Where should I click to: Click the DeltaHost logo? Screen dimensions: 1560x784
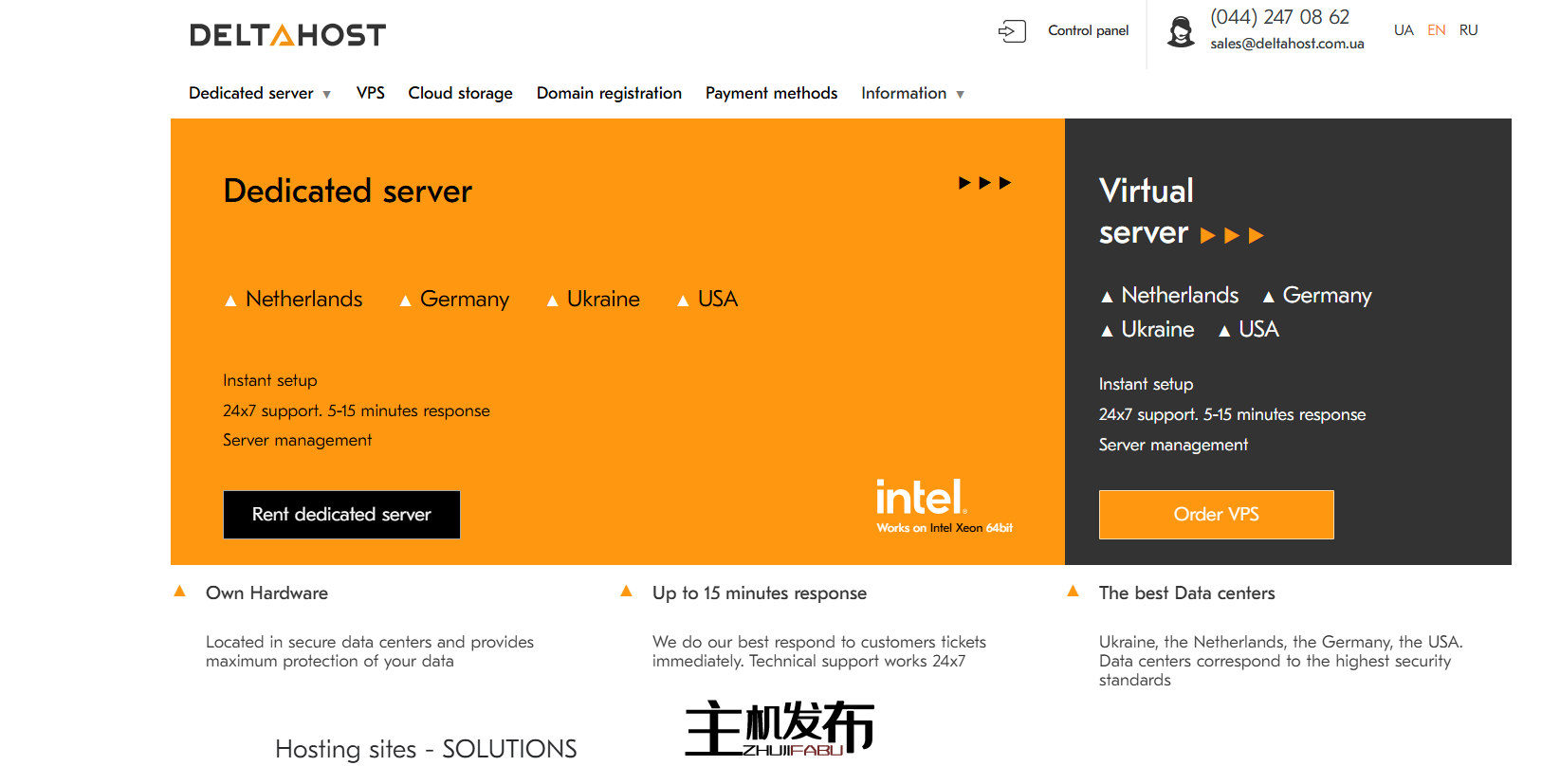pos(287,35)
